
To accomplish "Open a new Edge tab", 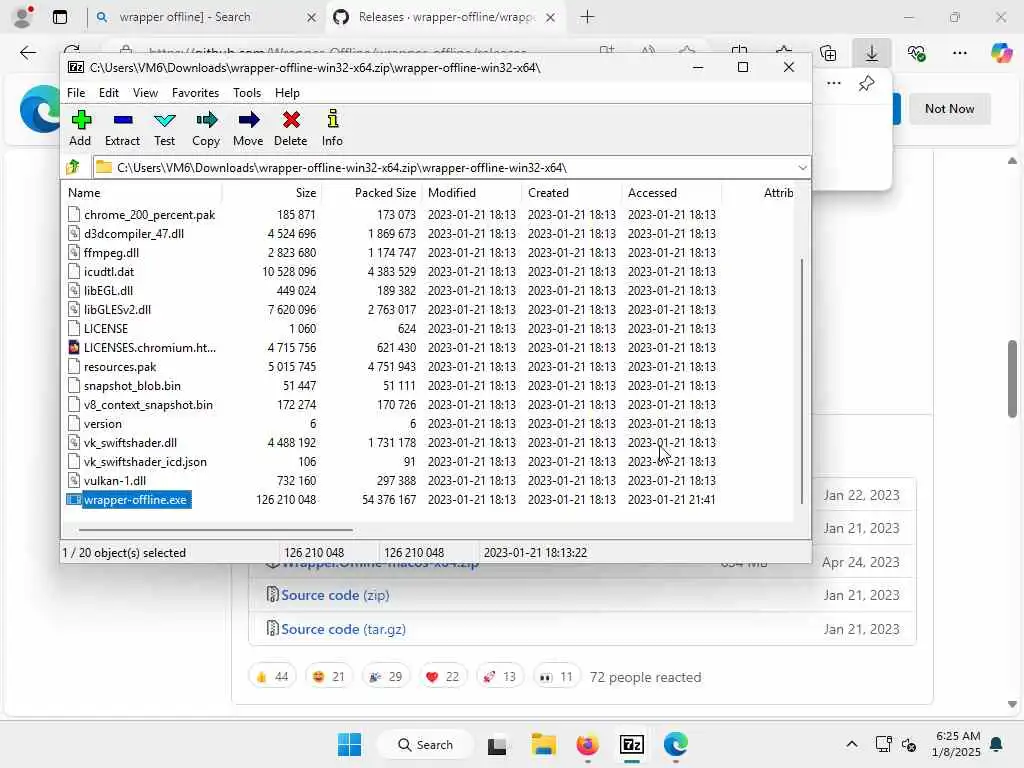I will (x=587, y=17).
